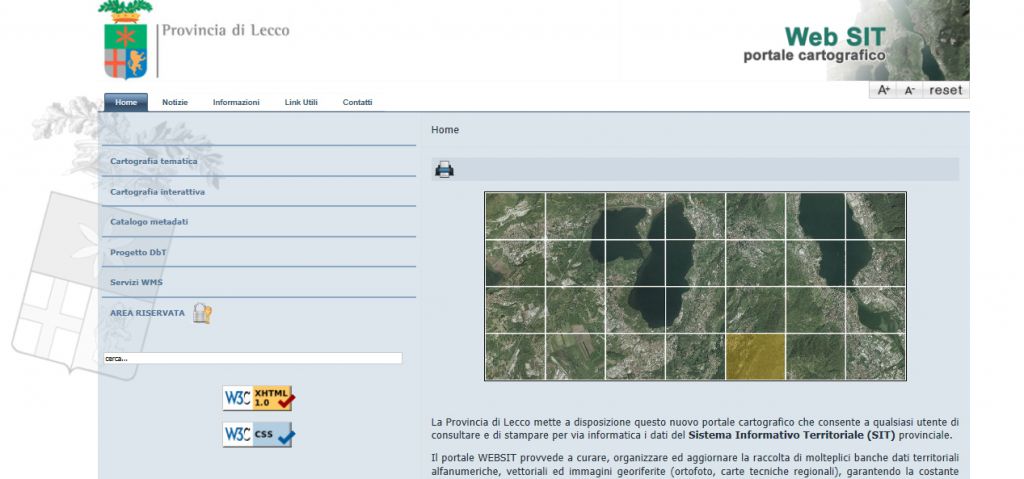Go to the Informazioni menu item
This screenshot has height=479, width=1024.
(236, 102)
